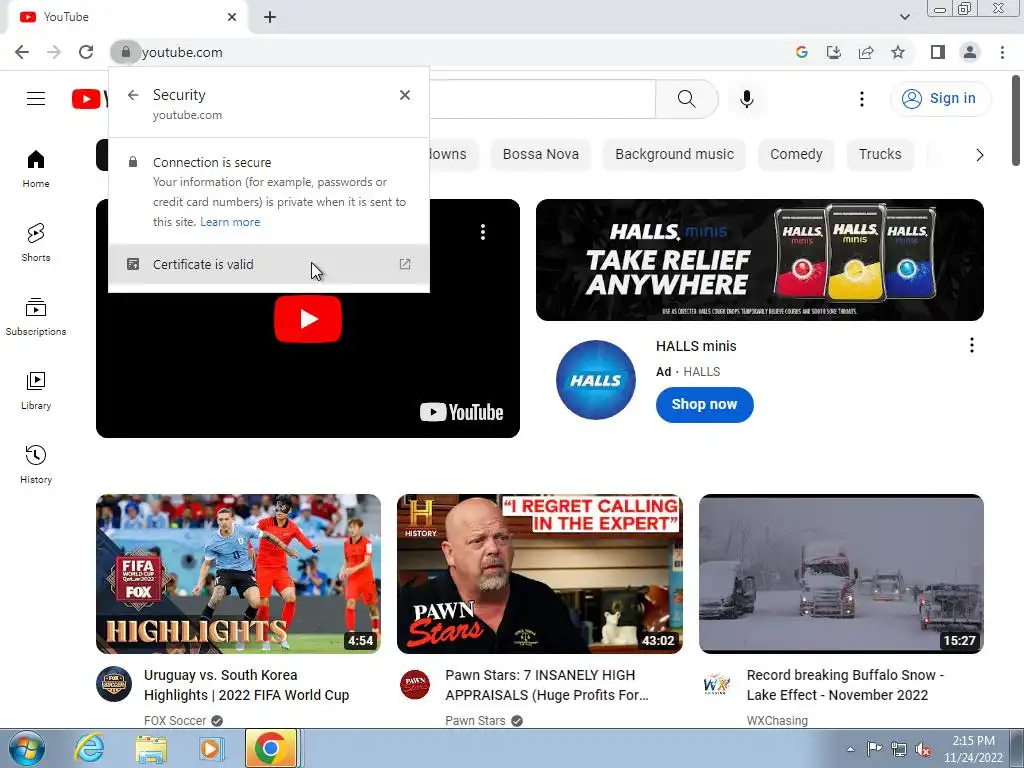Close the YouTube tab

(x=232, y=17)
